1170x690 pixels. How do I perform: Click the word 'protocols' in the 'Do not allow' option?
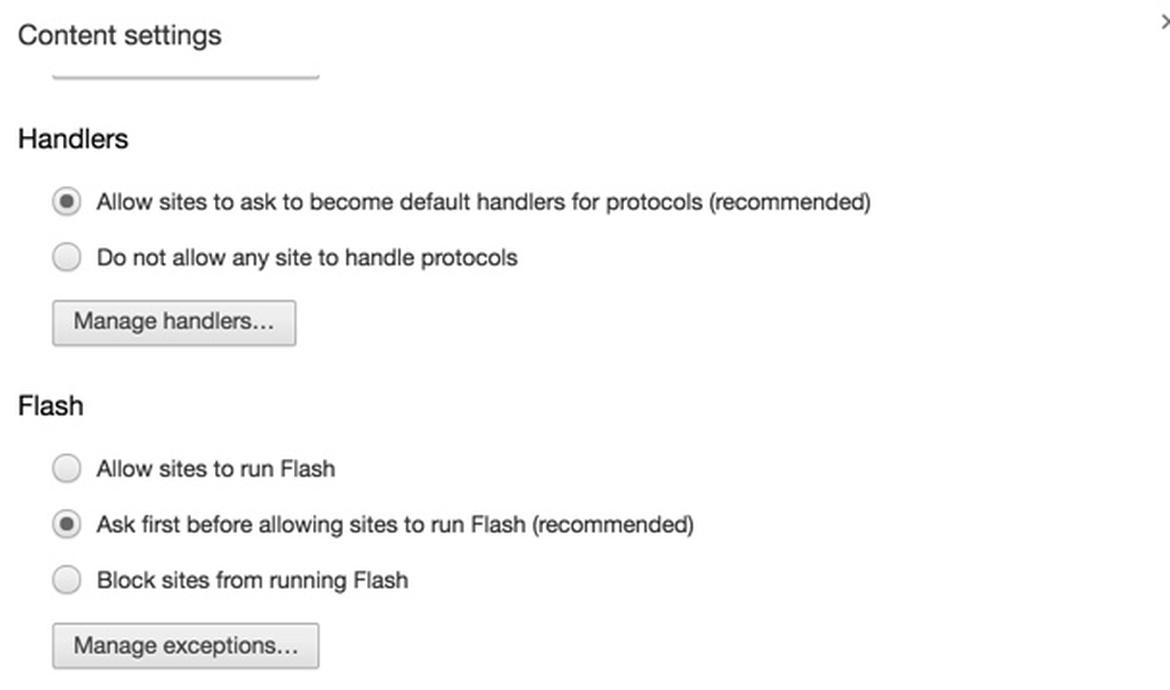pyautogui.click(x=468, y=258)
